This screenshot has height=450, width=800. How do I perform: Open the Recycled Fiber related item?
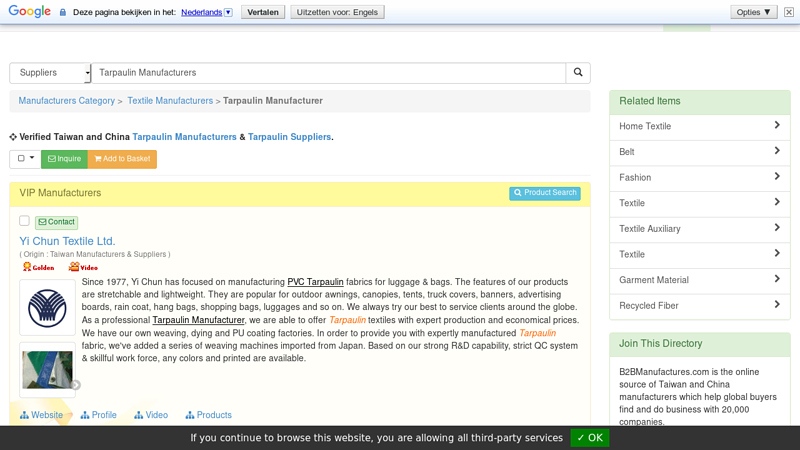(x=649, y=306)
